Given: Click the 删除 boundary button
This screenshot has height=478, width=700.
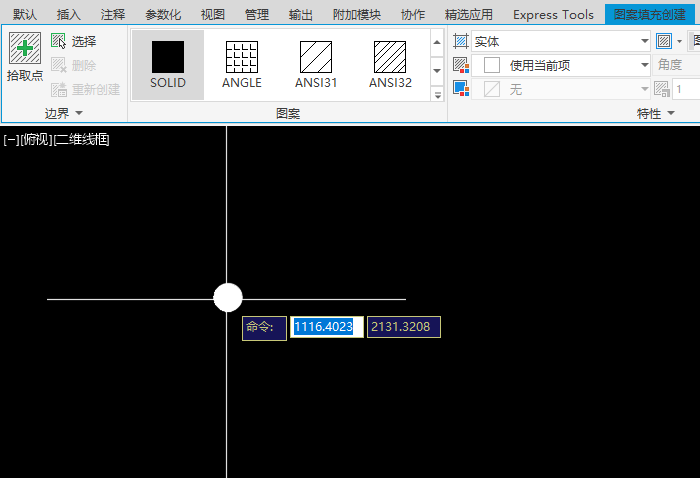Looking at the screenshot, I should tap(74, 66).
